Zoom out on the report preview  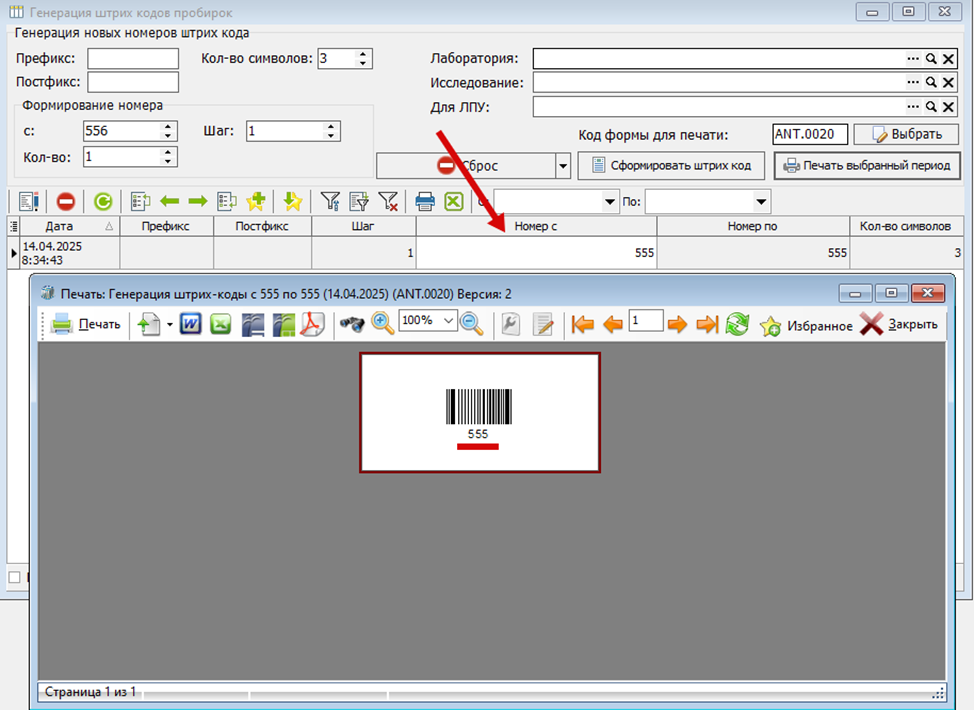click(x=472, y=324)
